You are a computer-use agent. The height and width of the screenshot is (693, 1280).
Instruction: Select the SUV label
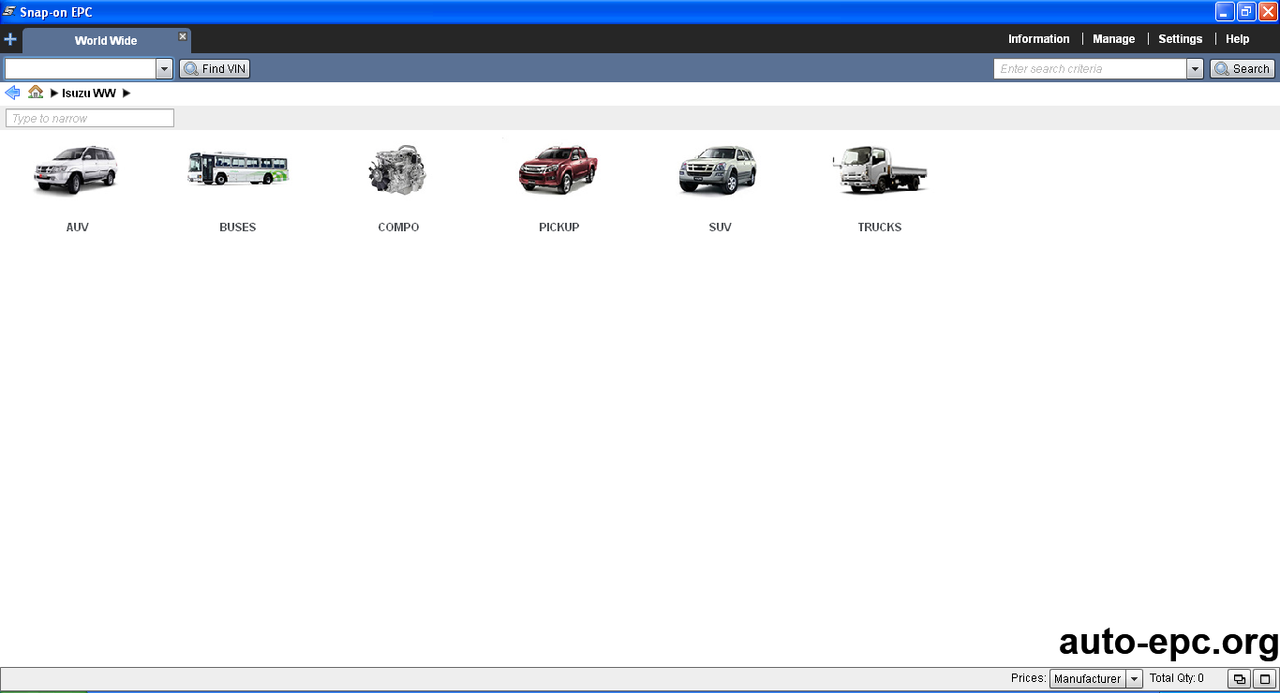click(720, 227)
